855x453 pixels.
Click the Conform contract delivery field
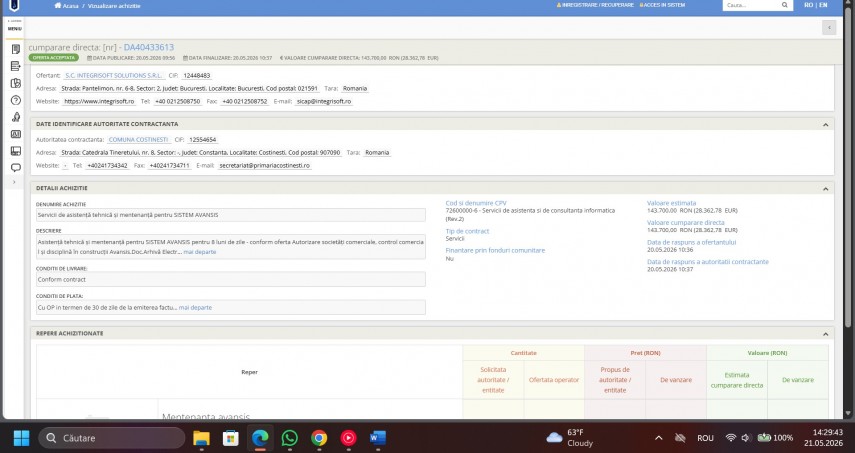coord(231,279)
